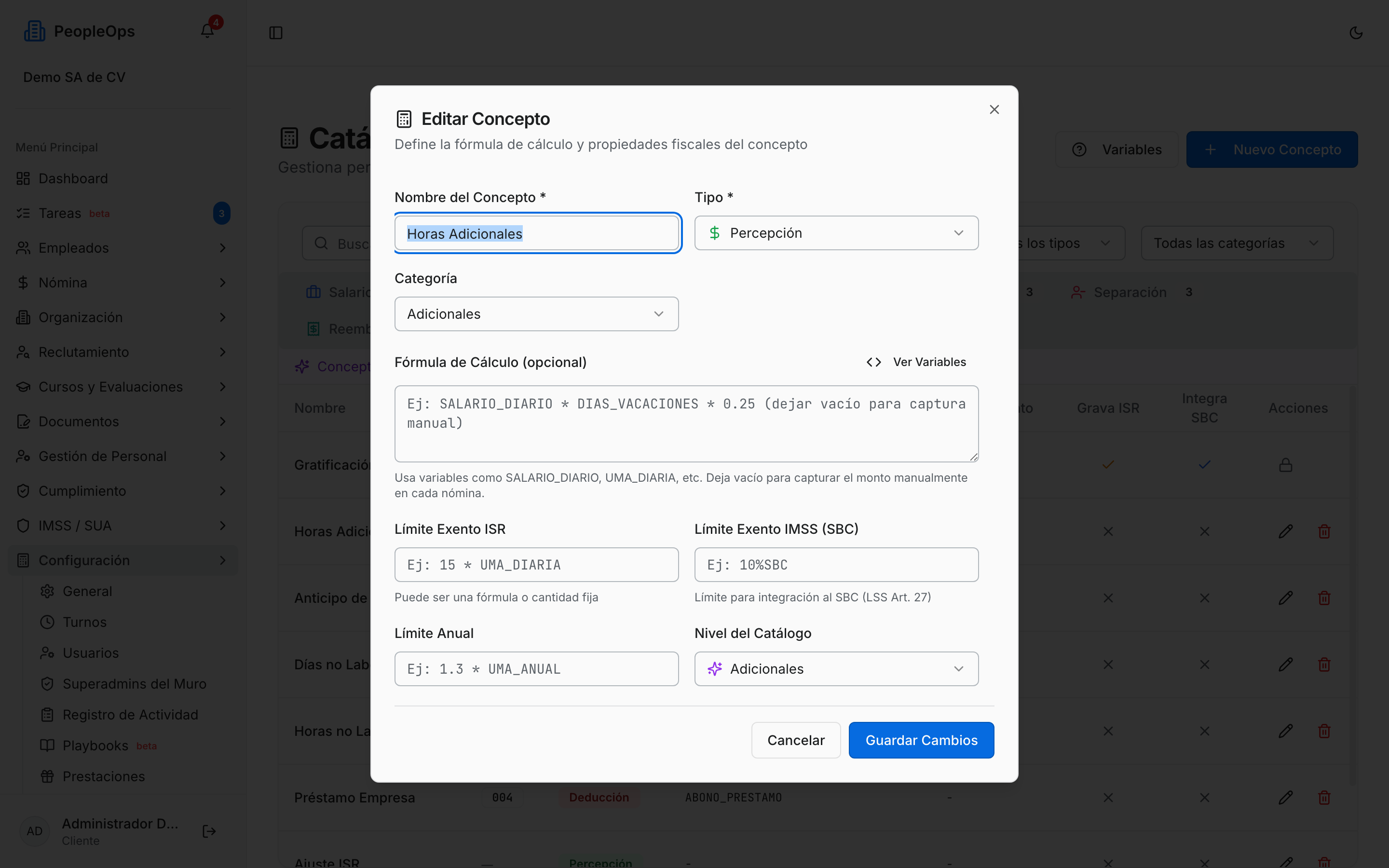Switch to dark mode moon icon
The image size is (1389, 868).
(x=1356, y=33)
